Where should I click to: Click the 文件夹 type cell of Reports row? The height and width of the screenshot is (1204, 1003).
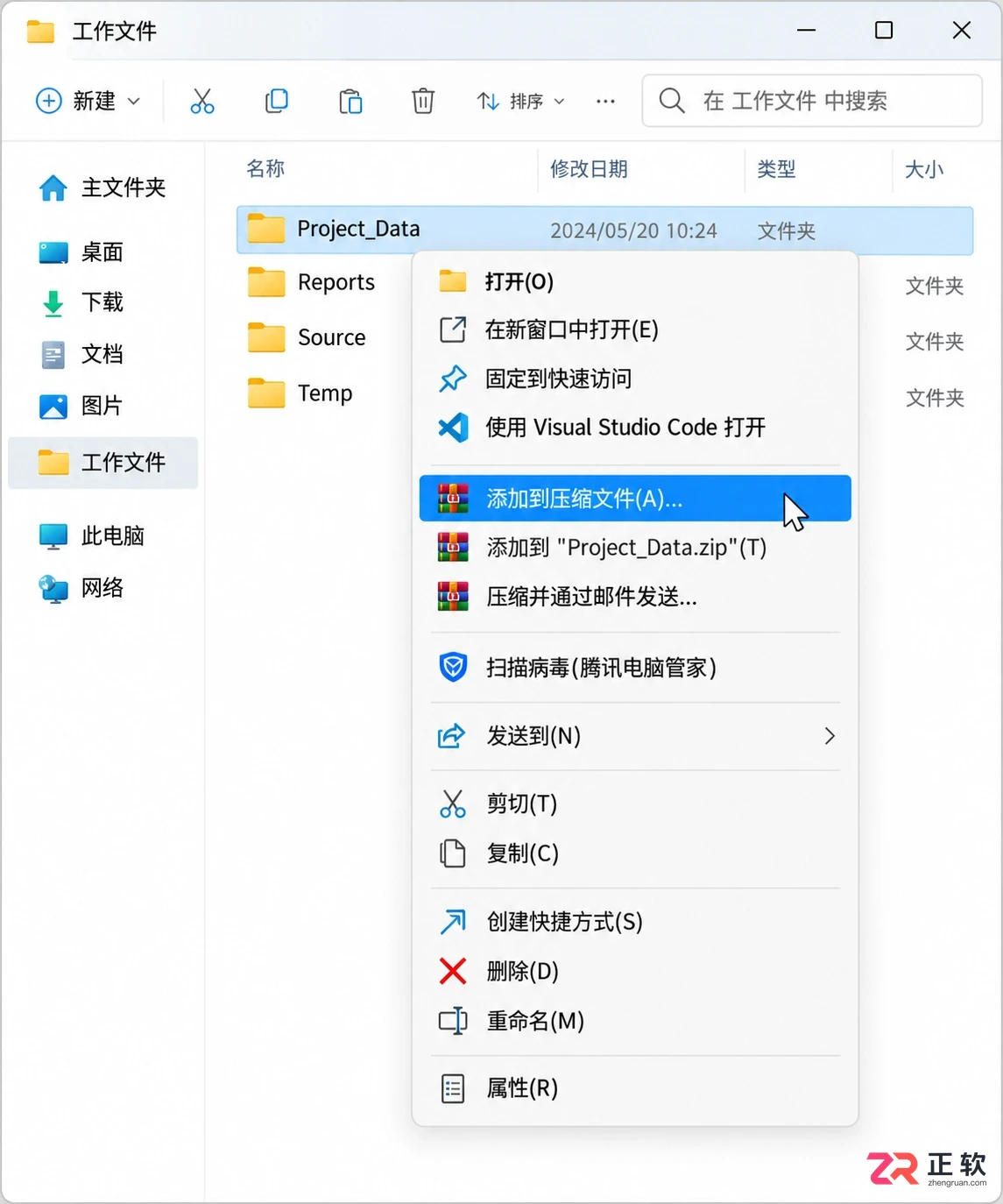(x=935, y=286)
